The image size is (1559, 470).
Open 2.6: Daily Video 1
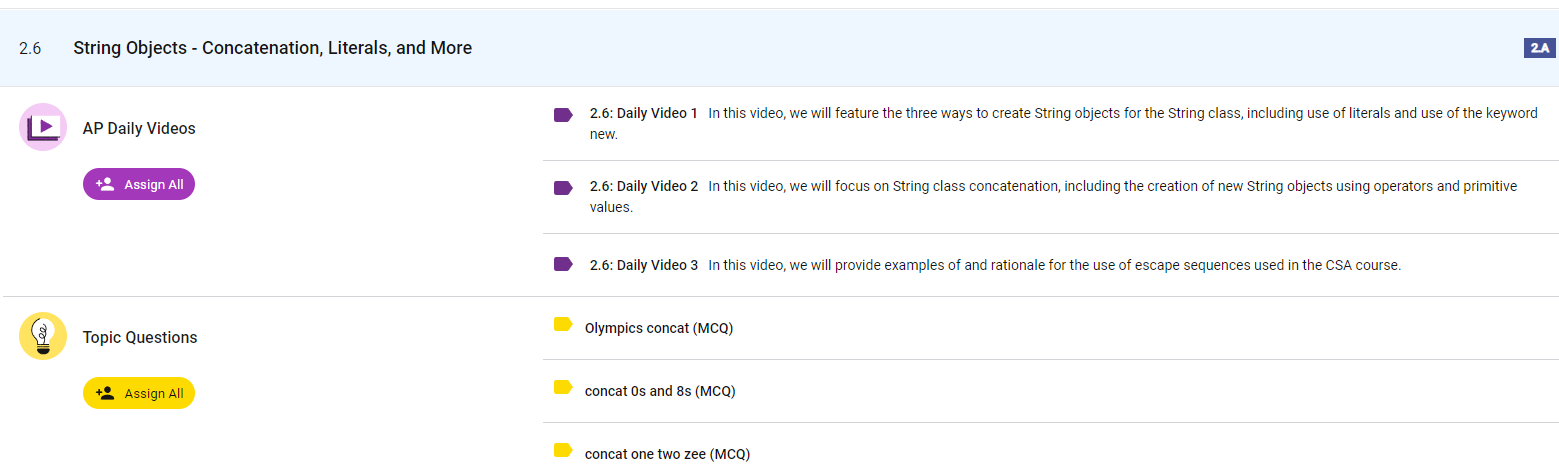pos(644,114)
